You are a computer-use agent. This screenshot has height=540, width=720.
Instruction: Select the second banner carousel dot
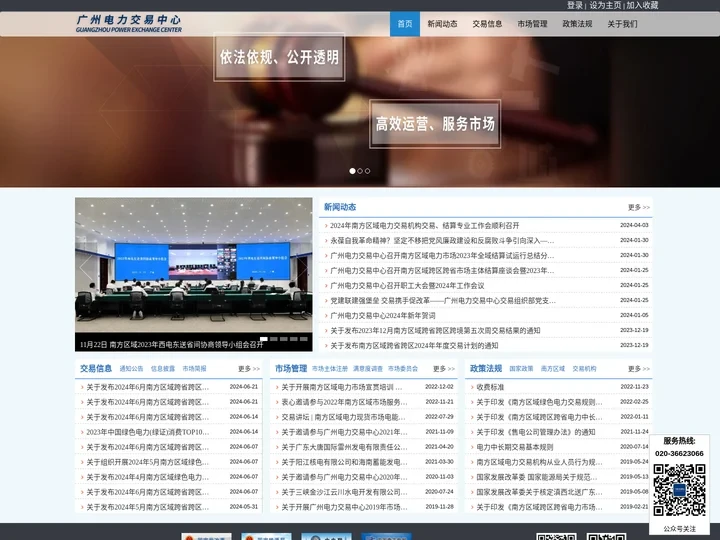click(x=360, y=171)
